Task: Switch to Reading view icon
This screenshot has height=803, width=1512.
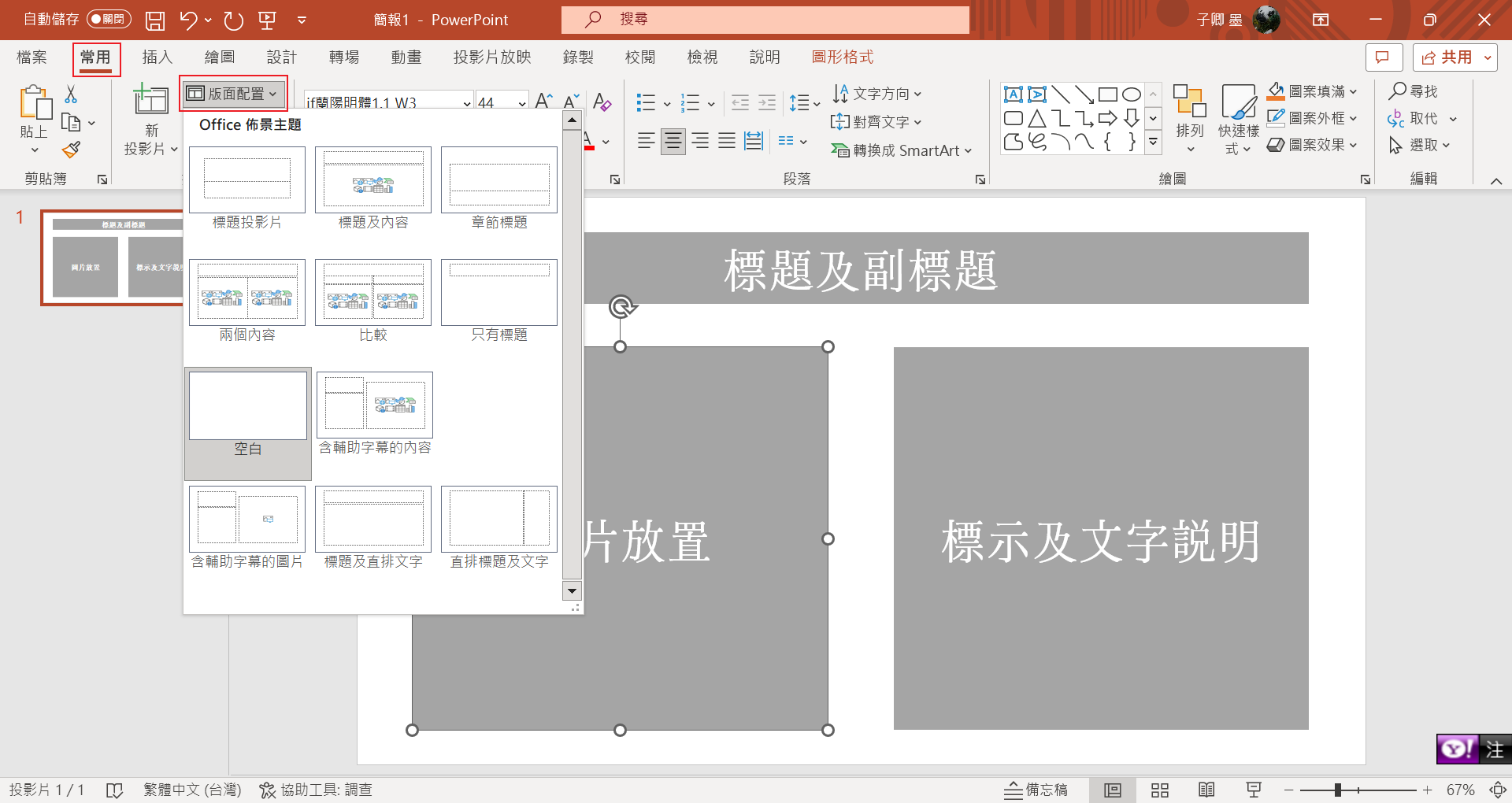Action: (1206, 790)
